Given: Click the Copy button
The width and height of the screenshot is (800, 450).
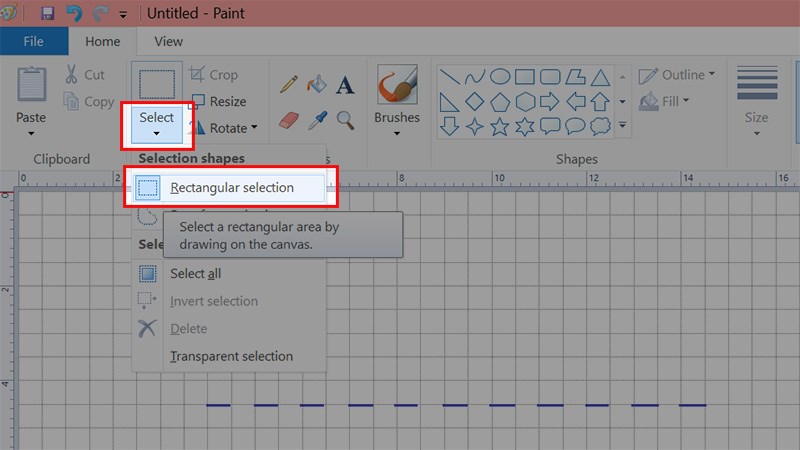Looking at the screenshot, I should coord(89,102).
